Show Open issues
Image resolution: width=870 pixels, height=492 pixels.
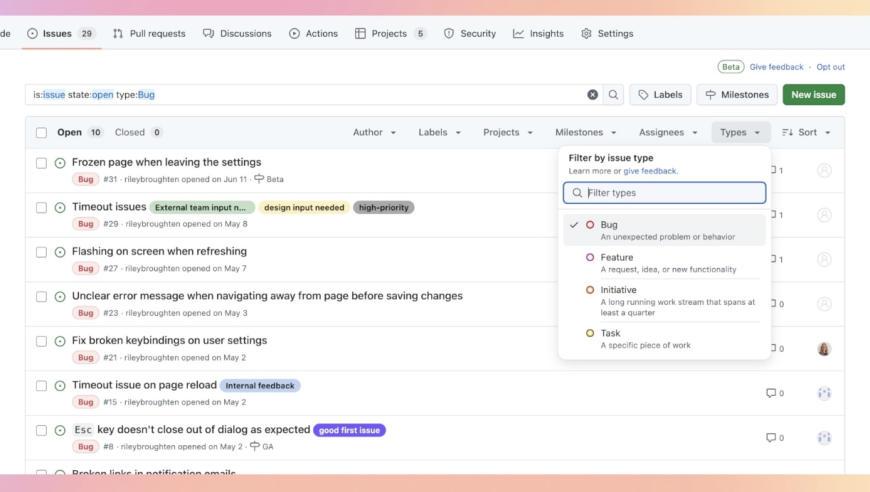(79, 133)
